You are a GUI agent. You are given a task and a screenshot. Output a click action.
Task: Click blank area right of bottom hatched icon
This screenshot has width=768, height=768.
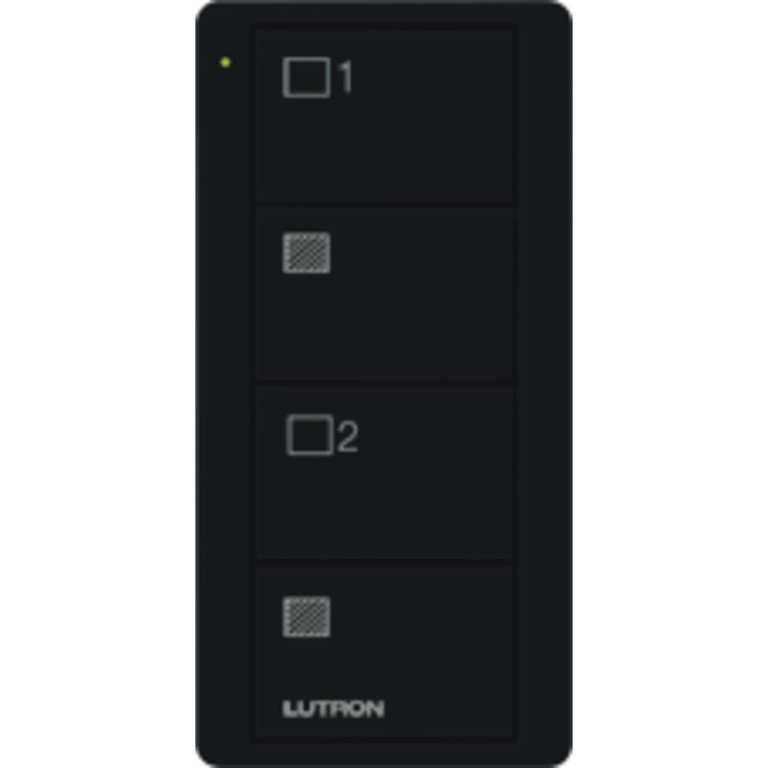point(421,617)
